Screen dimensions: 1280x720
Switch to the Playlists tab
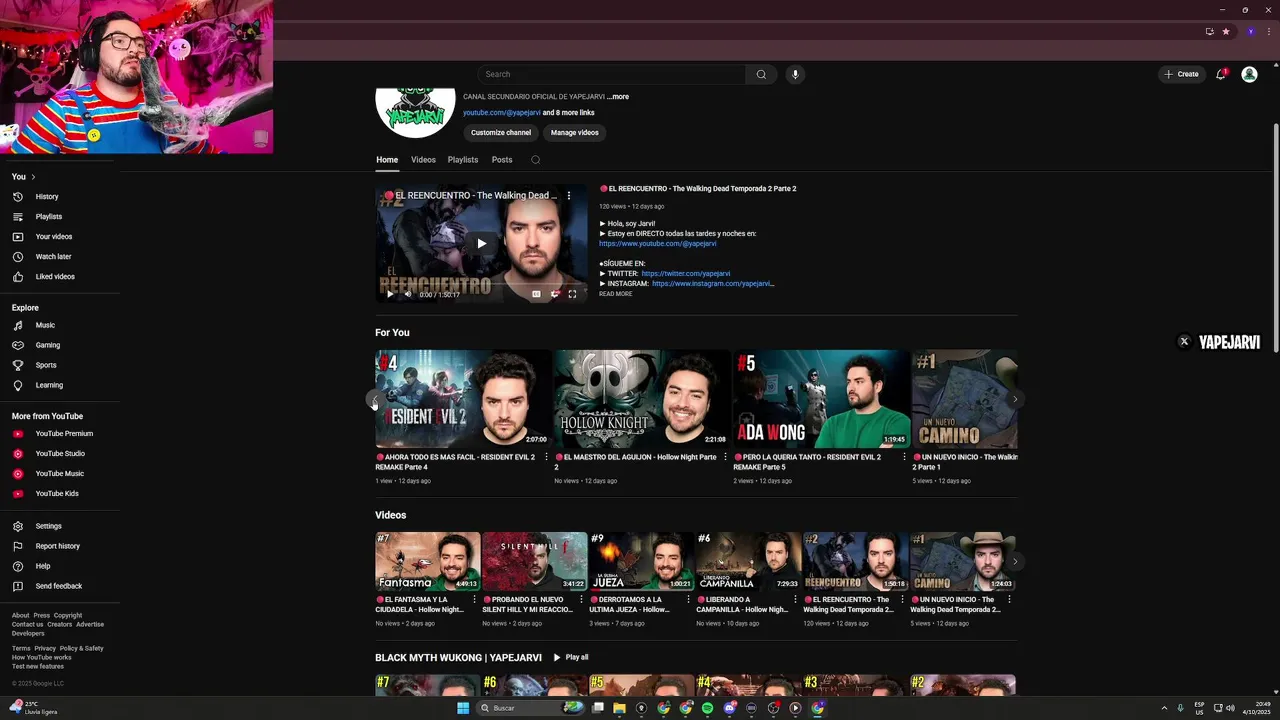tap(463, 160)
